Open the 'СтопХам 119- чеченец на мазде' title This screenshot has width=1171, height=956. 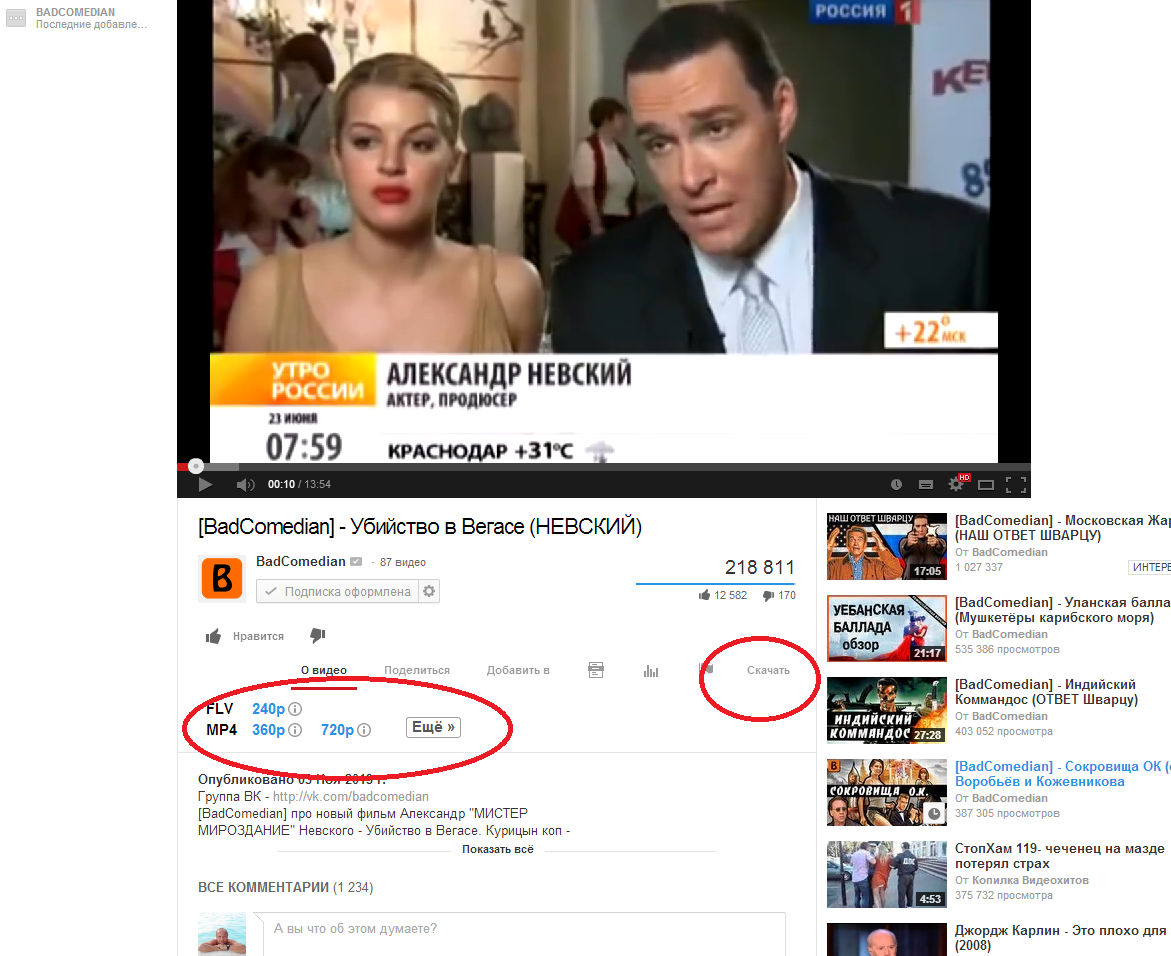tap(1060, 856)
